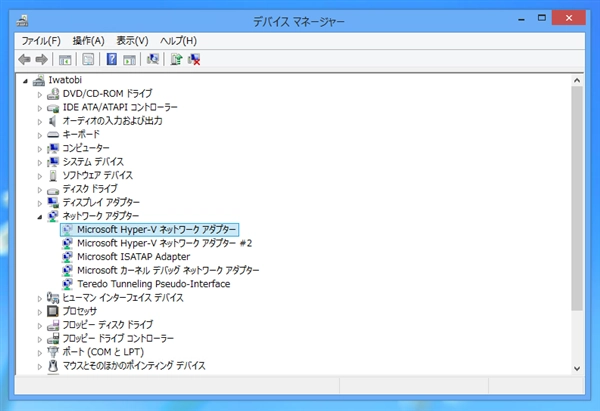
Task: Toggle the action pane toolbar icon
Action: point(129,59)
